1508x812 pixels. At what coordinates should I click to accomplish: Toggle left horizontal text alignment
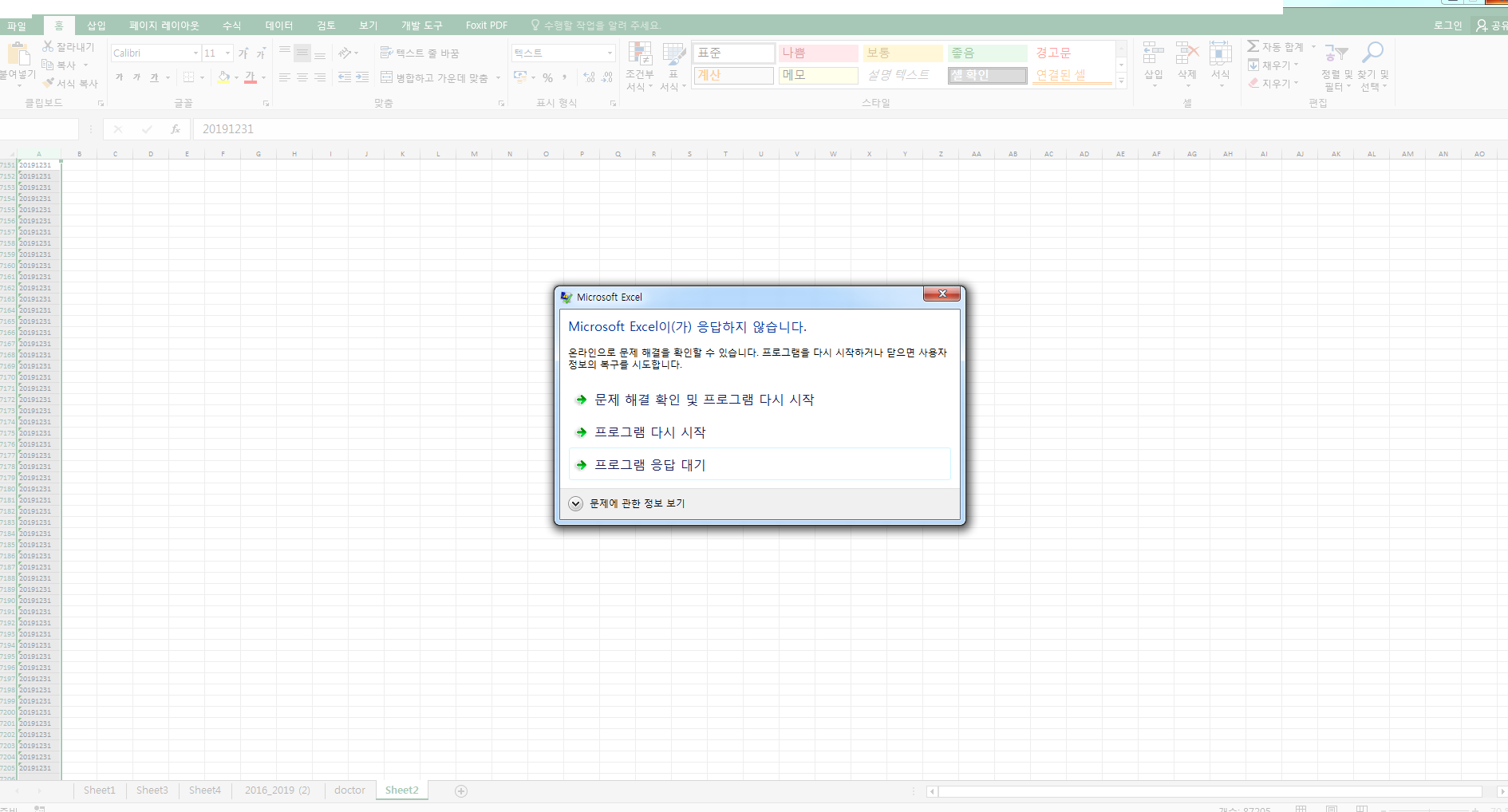coord(285,77)
